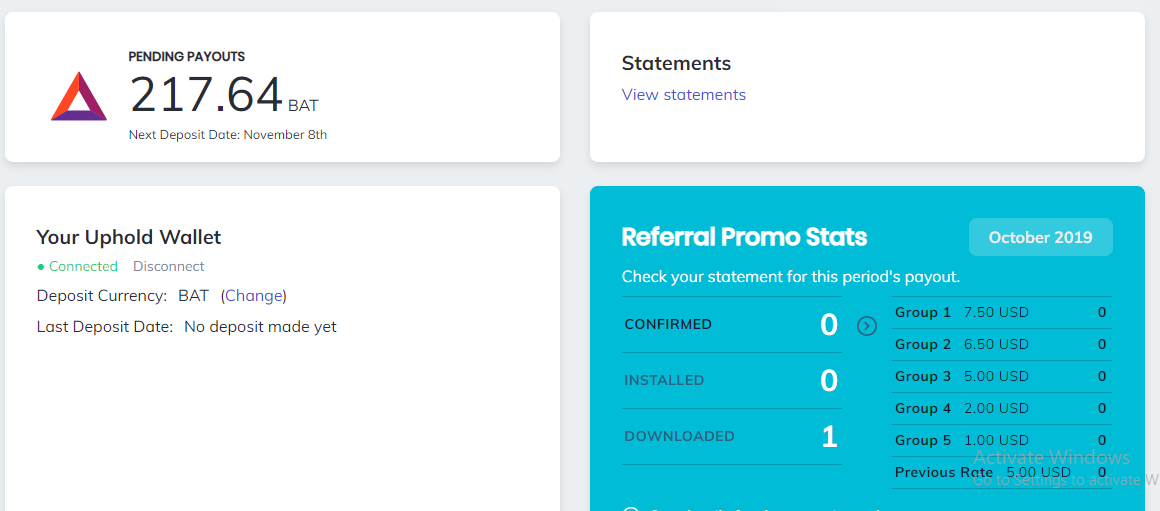Click the Your Uphold Wallet heading
The image size is (1160, 511).
coord(129,238)
